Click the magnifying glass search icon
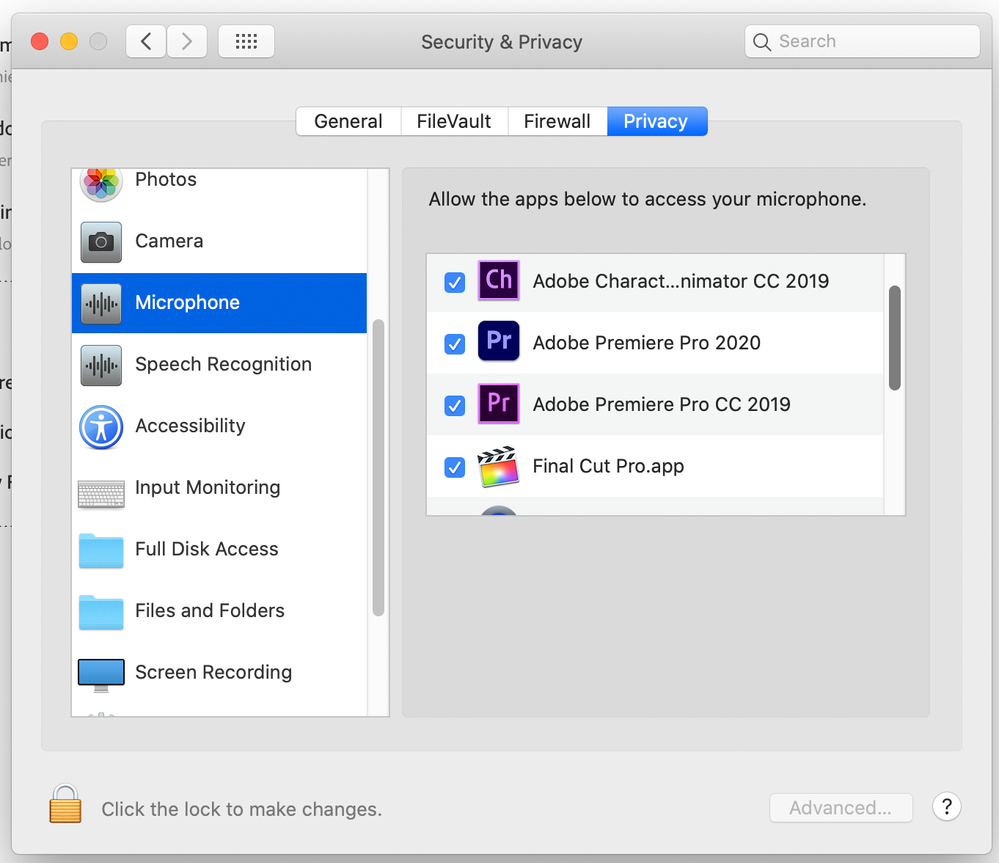 [x=761, y=42]
